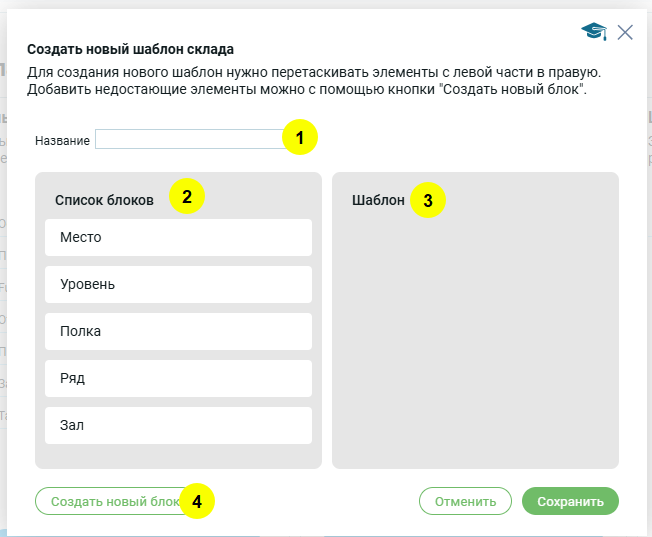Save the template with Сохранить
652x537 pixels.
point(570,501)
